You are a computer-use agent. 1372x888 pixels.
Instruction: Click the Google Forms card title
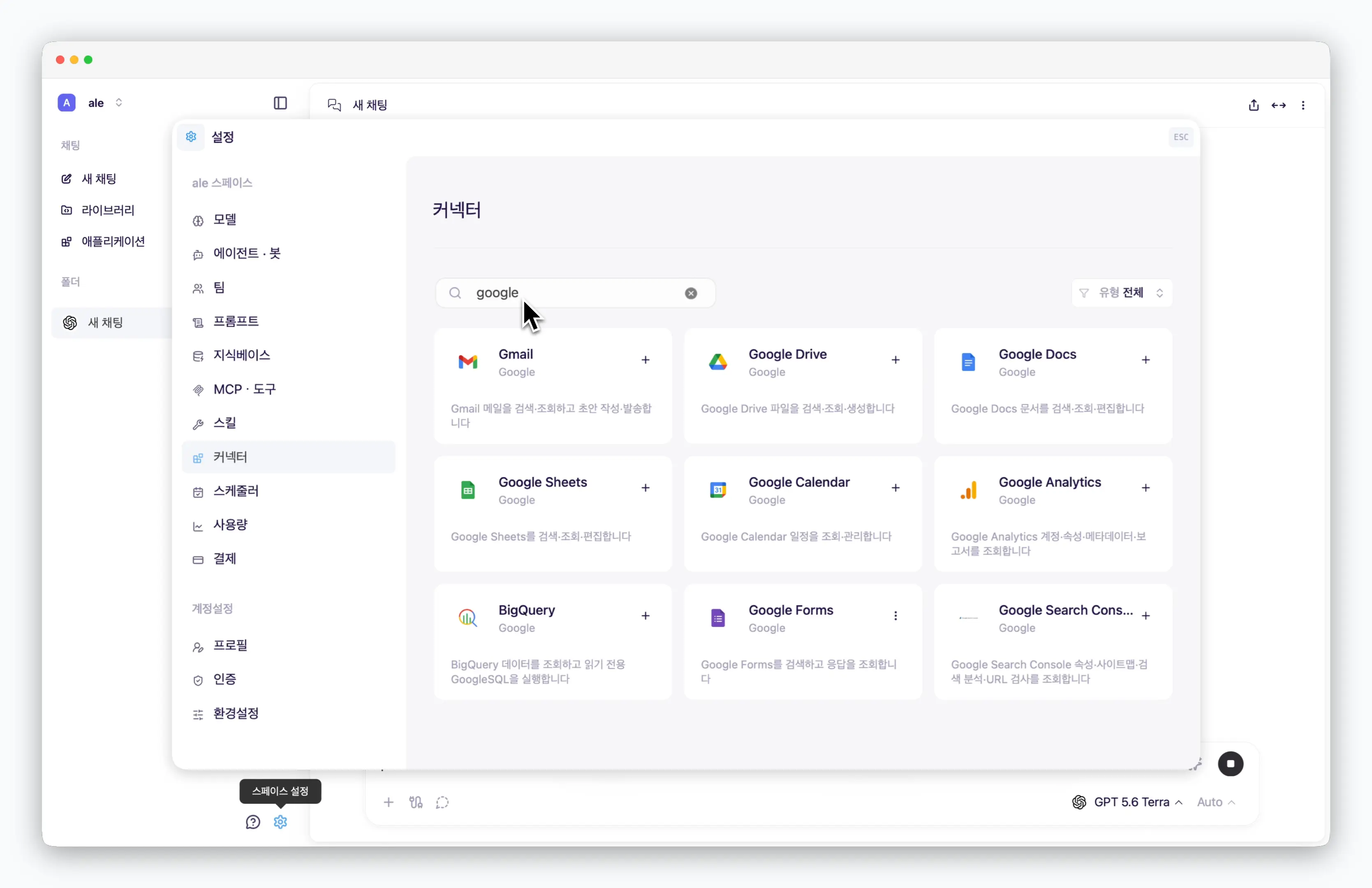[791, 610]
